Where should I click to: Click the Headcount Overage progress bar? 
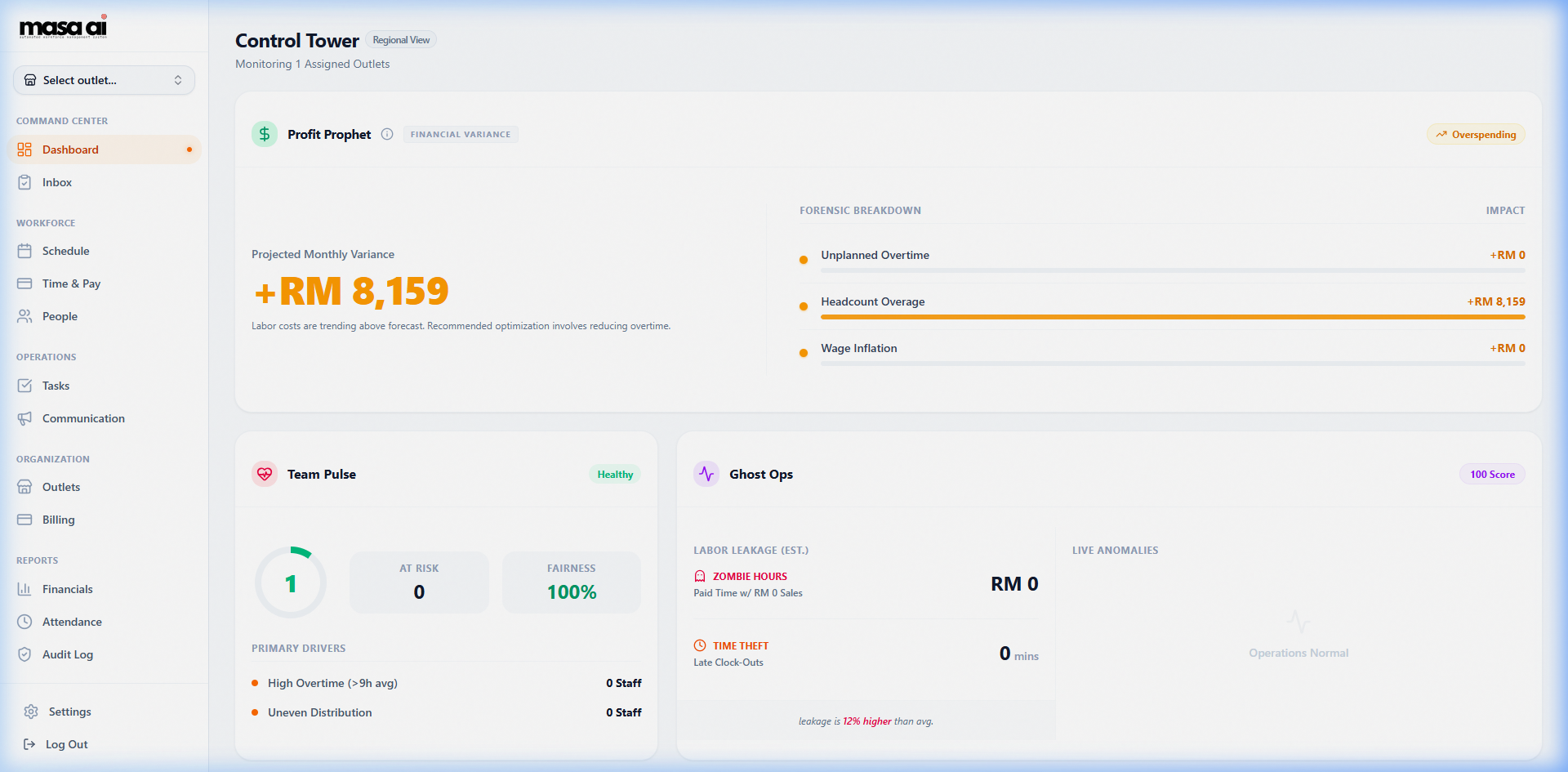tap(1173, 317)
